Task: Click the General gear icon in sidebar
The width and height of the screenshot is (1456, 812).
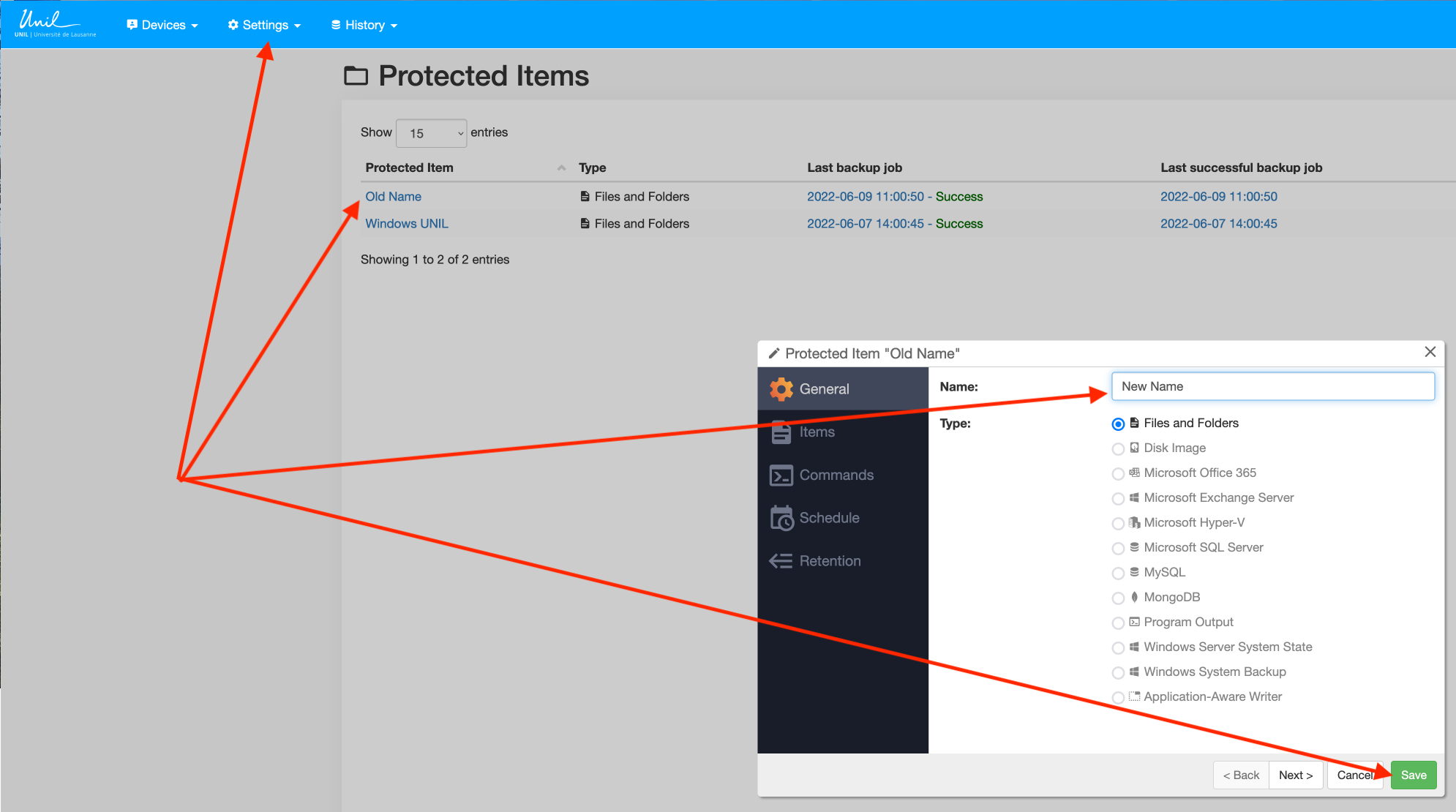Action: pos(781,389)
